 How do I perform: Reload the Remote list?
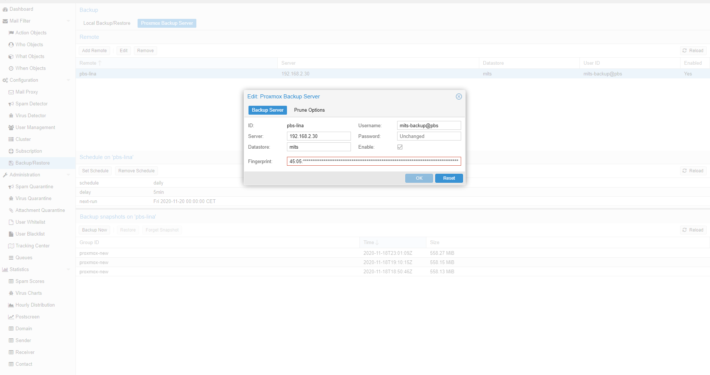pos(693,50)
